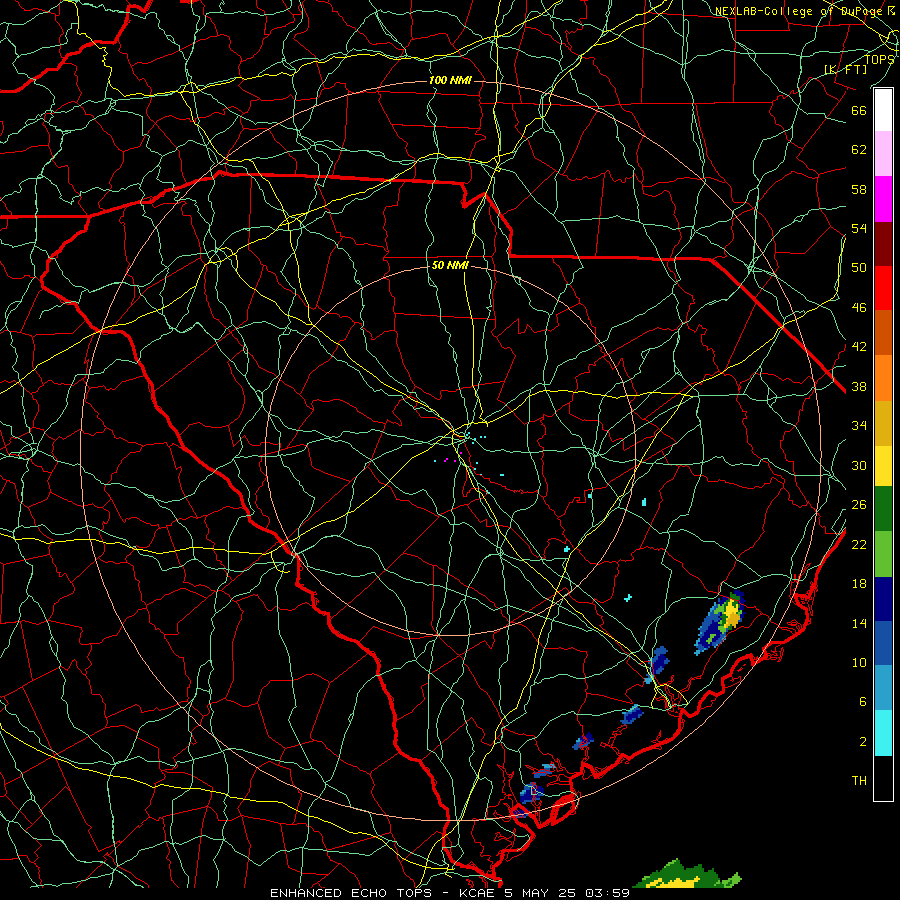Click the green echo area at the bottom edge
Screen dimensions: 900x900
pyautogui.click(x=687, y=875)
